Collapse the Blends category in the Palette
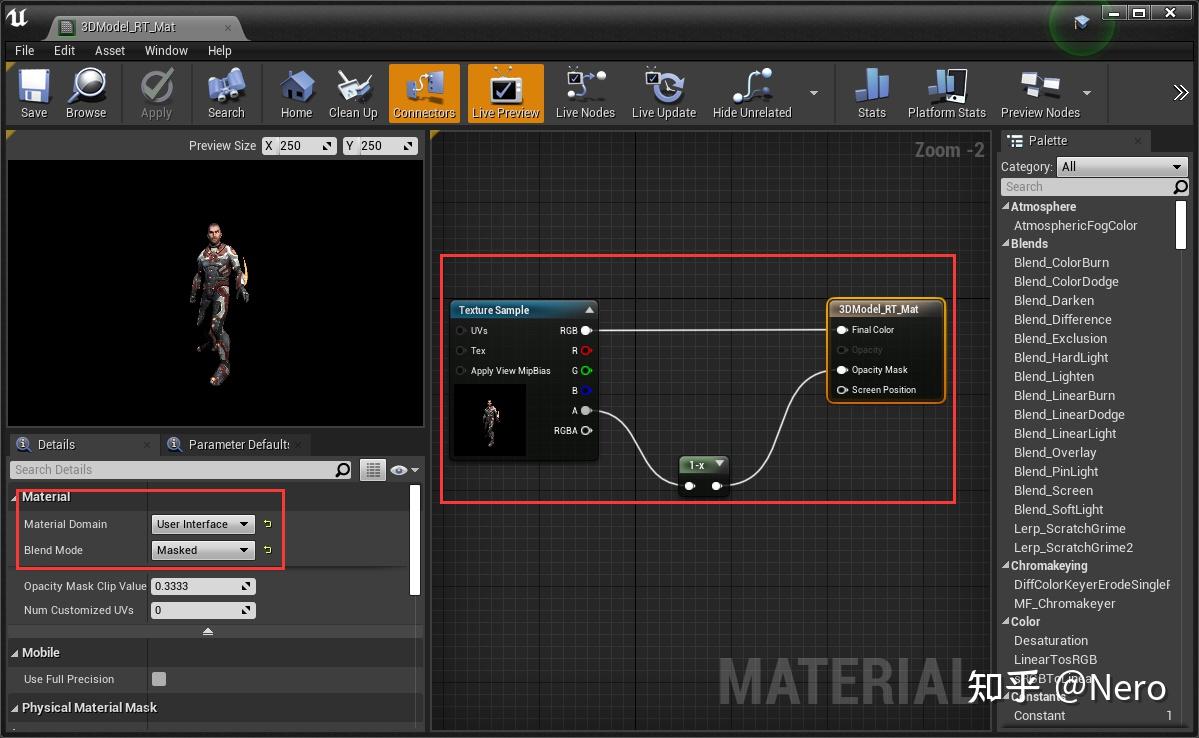The height and width of the screenshot is (738, 1199). coord(1009,243)
